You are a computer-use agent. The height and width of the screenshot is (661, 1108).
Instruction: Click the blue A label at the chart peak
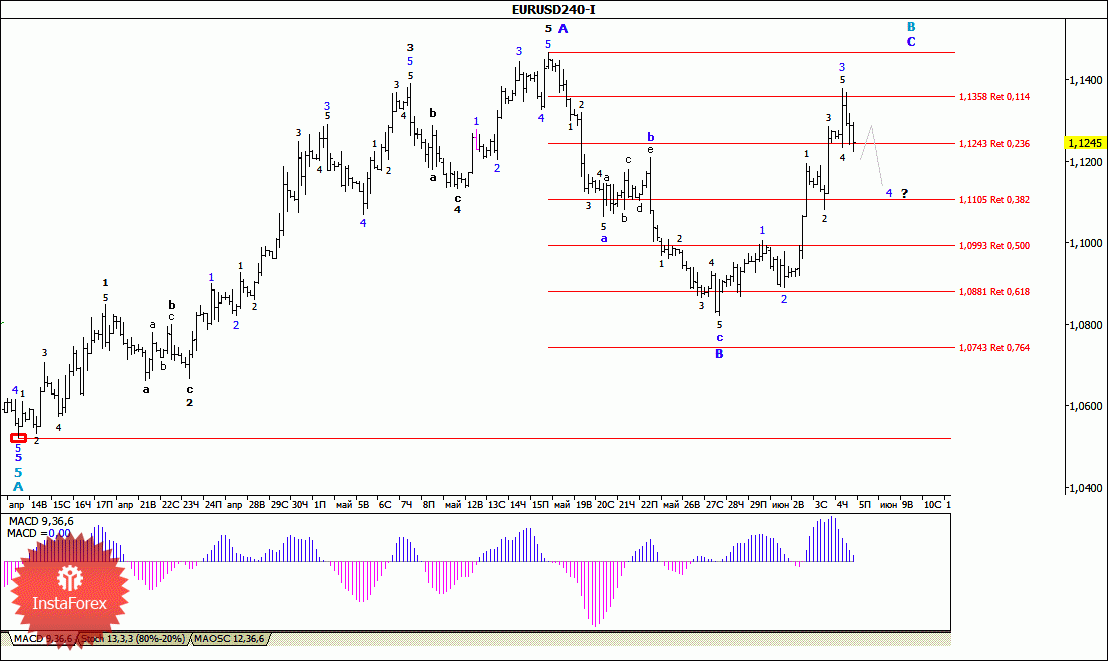(563, 29)
